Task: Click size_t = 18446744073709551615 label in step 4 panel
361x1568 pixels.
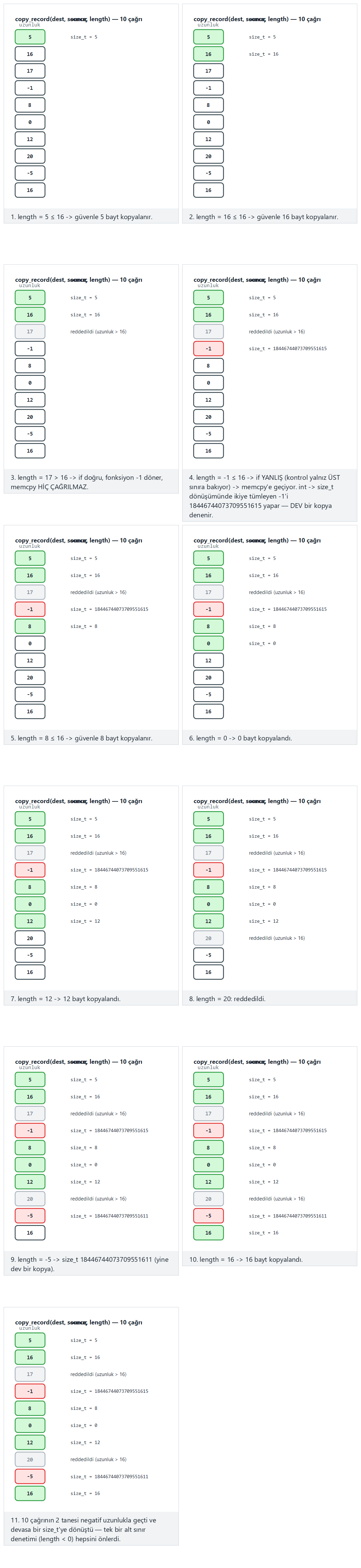Action: tap(288, 349)
